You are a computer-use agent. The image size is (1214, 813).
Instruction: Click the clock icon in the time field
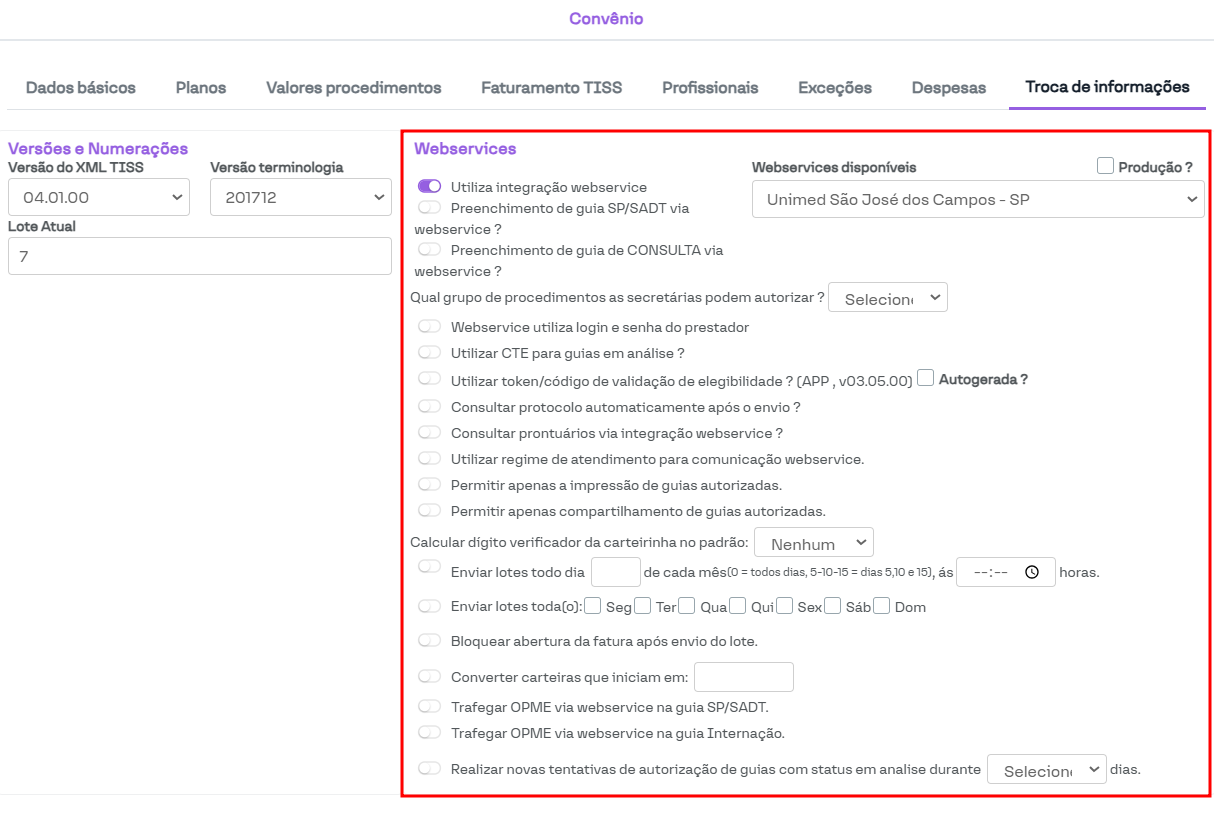point(1032,572)
